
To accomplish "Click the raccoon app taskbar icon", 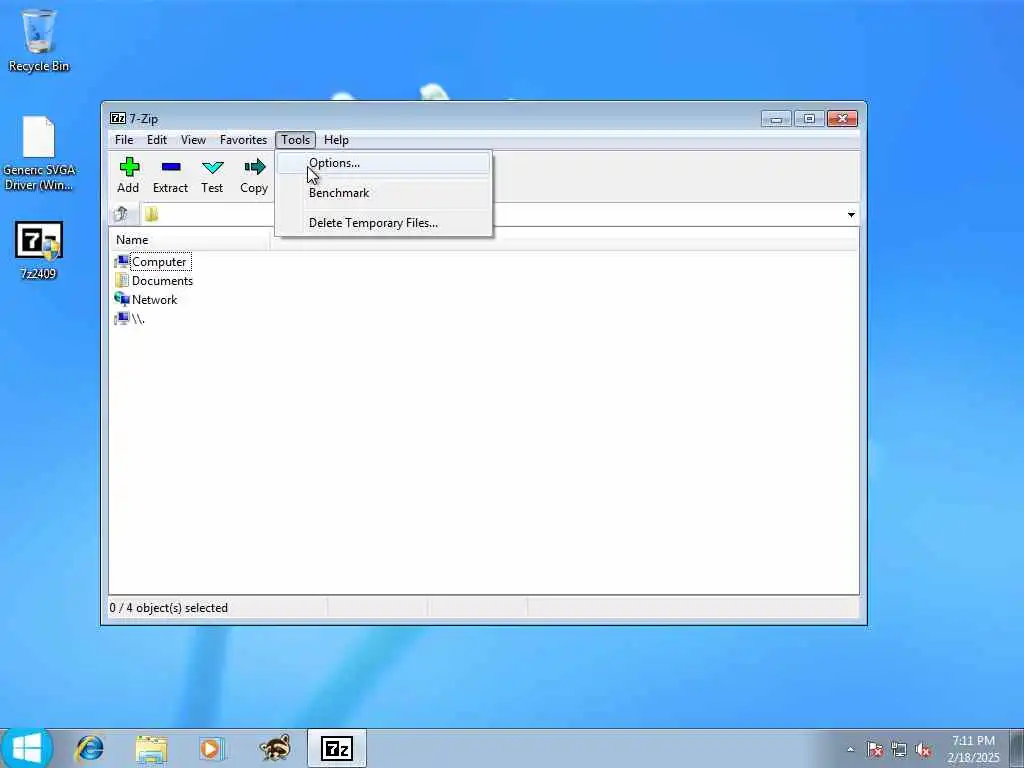I will click(275, 748).
